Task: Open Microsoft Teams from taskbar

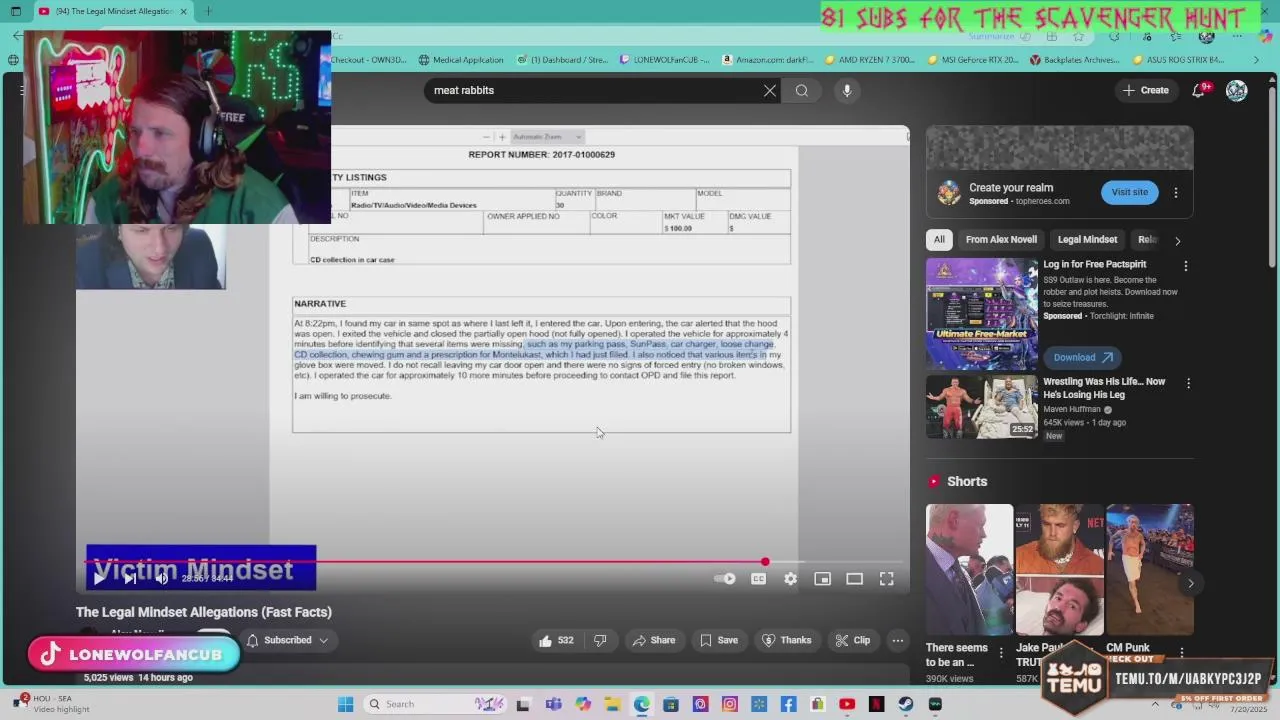Action: (x=553, y=704)
